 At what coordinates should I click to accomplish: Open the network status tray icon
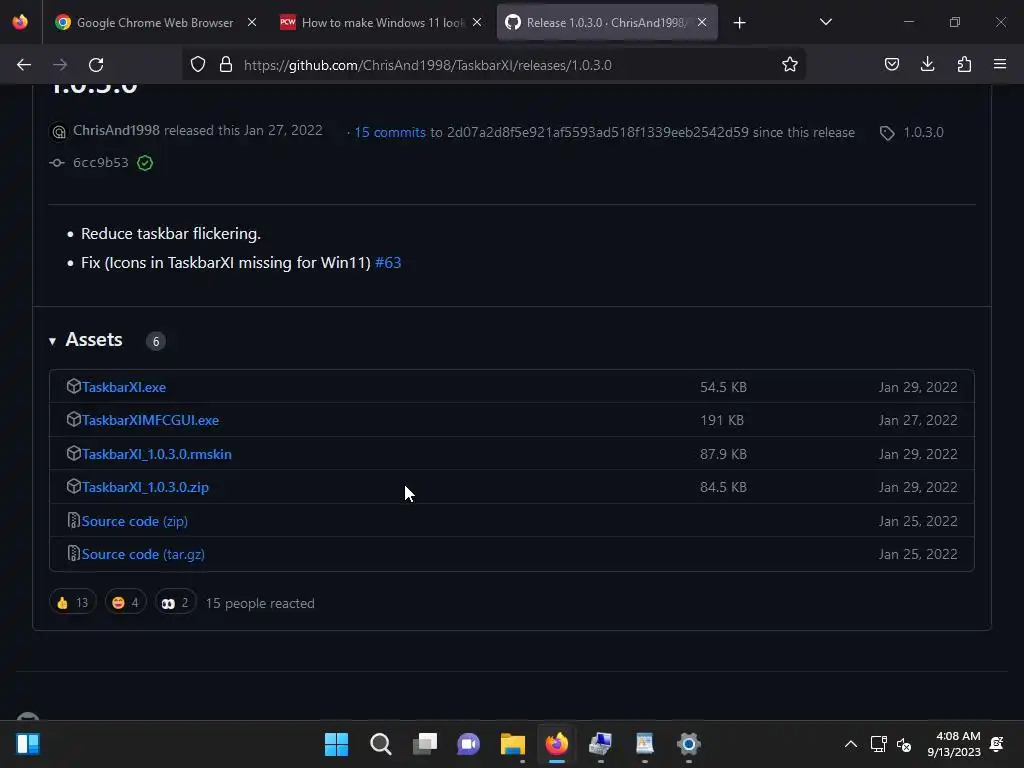tap(878, 744)
